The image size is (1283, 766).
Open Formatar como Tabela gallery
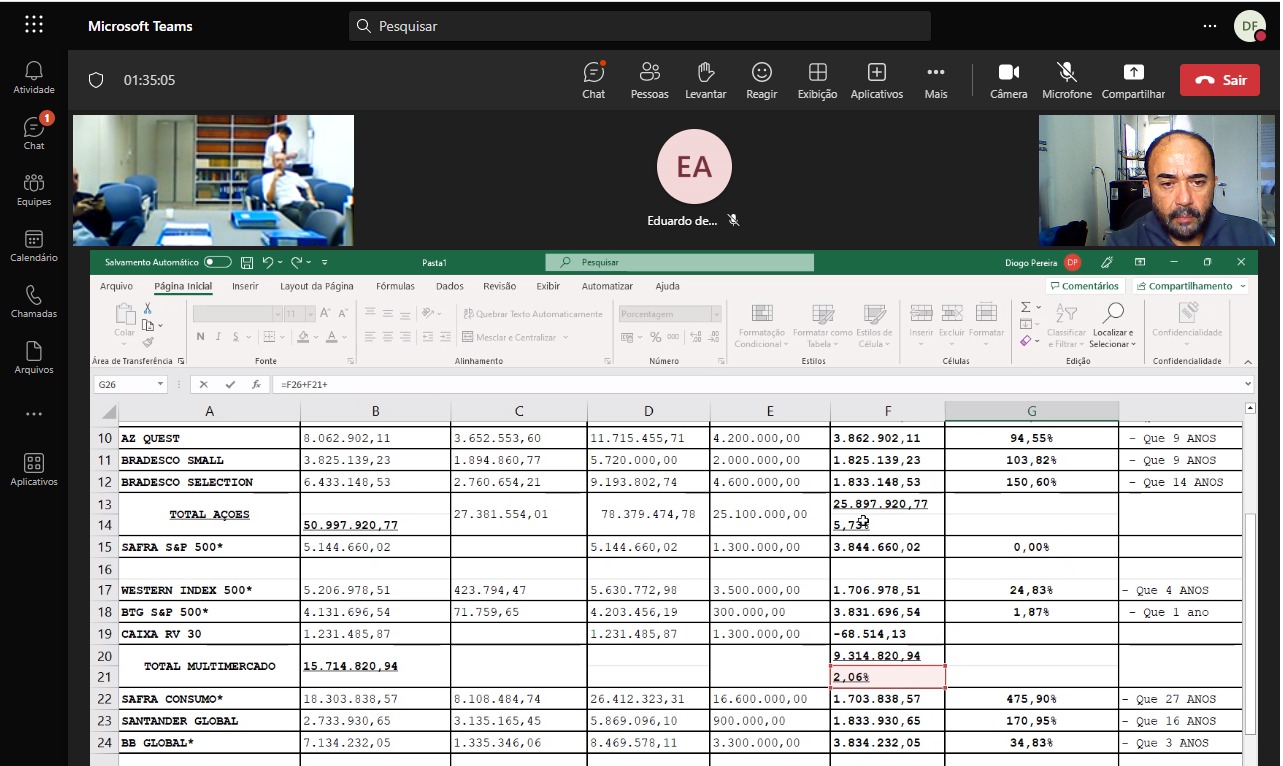pos(822,327)
